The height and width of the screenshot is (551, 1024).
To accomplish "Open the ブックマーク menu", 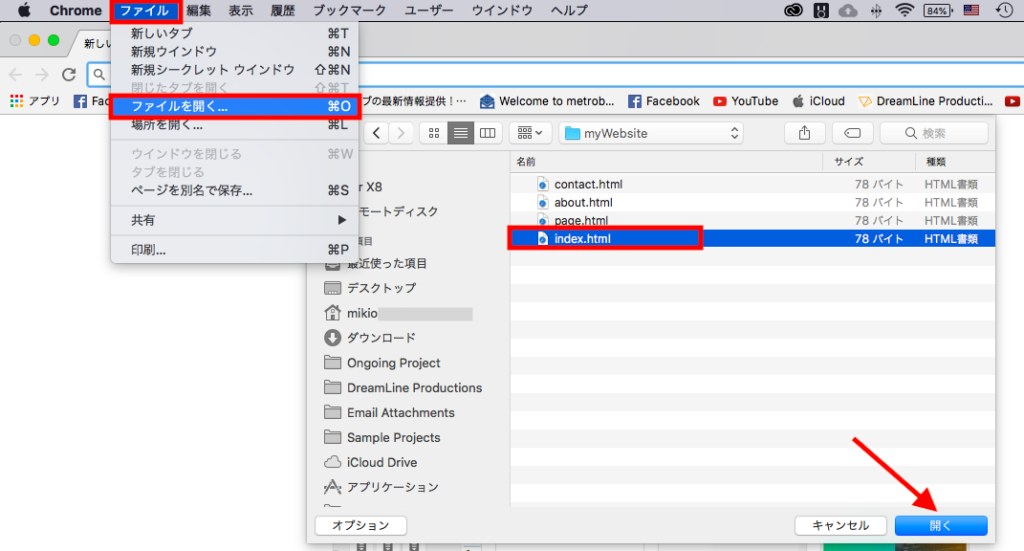I will pyautogui.click(x=349, y=10).
